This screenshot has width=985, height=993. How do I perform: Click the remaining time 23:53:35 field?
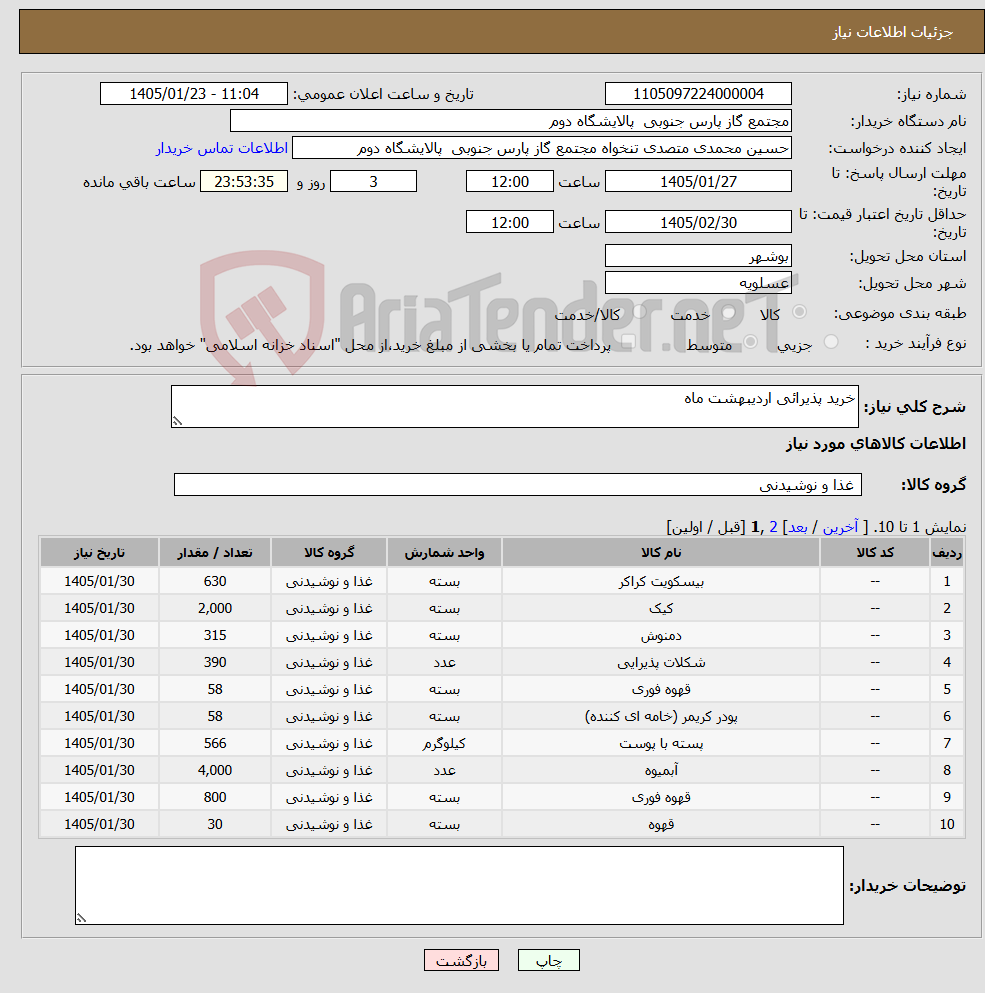pos(244,182)
